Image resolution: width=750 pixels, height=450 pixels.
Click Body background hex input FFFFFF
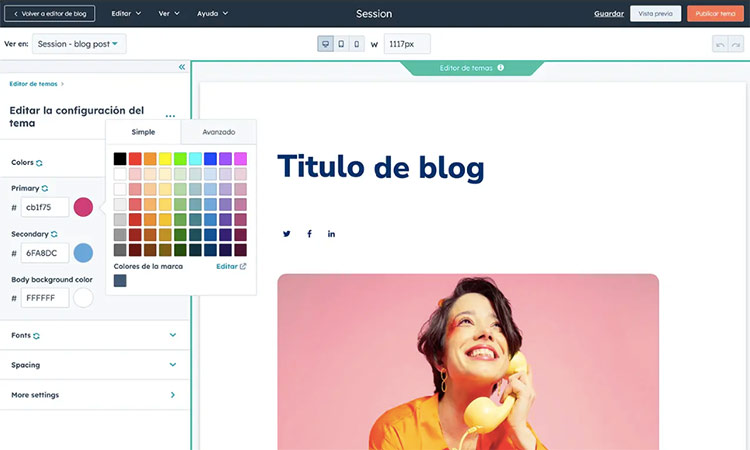[x=45, y=298]
